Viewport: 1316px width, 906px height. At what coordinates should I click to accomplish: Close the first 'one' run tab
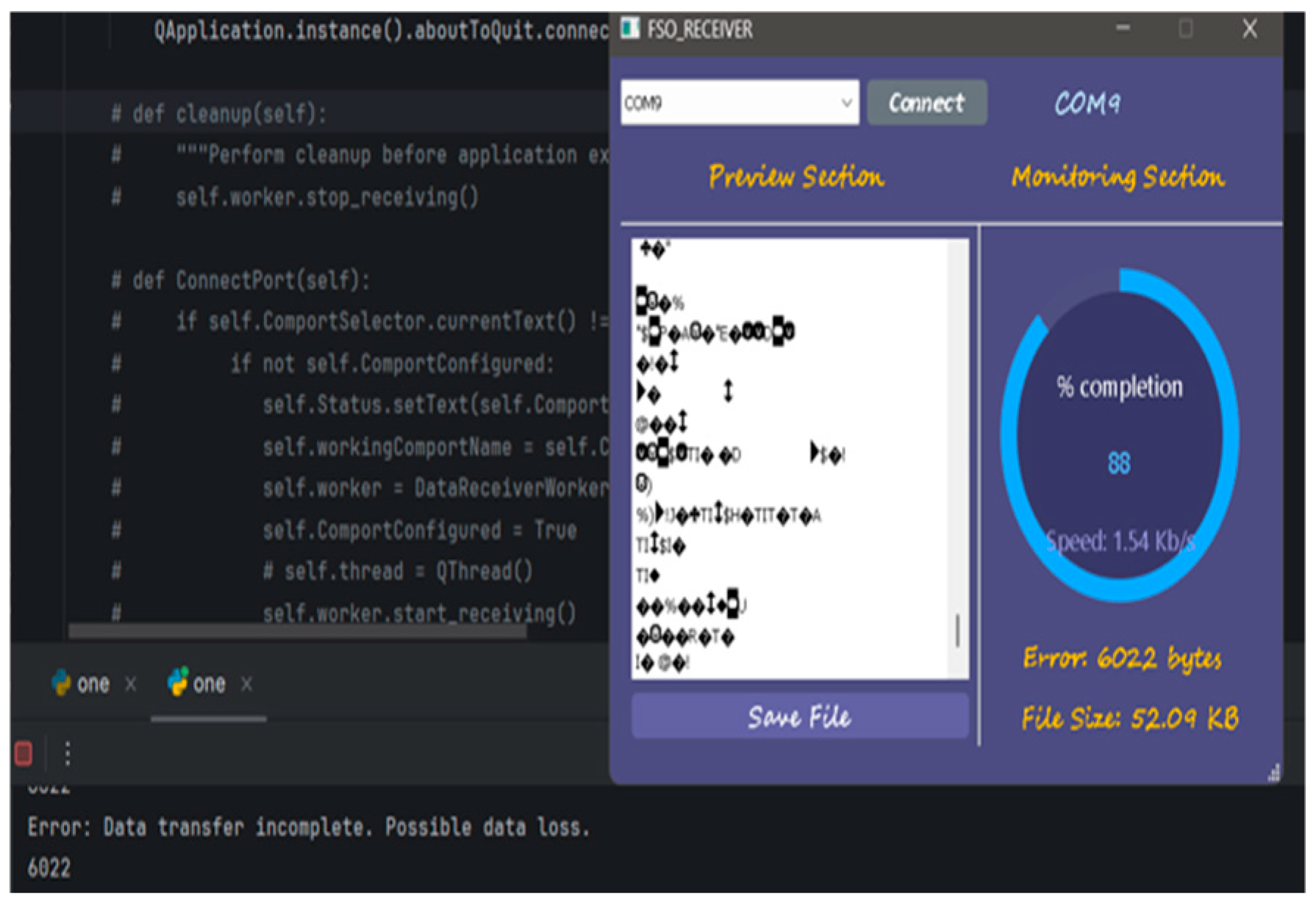131,684
